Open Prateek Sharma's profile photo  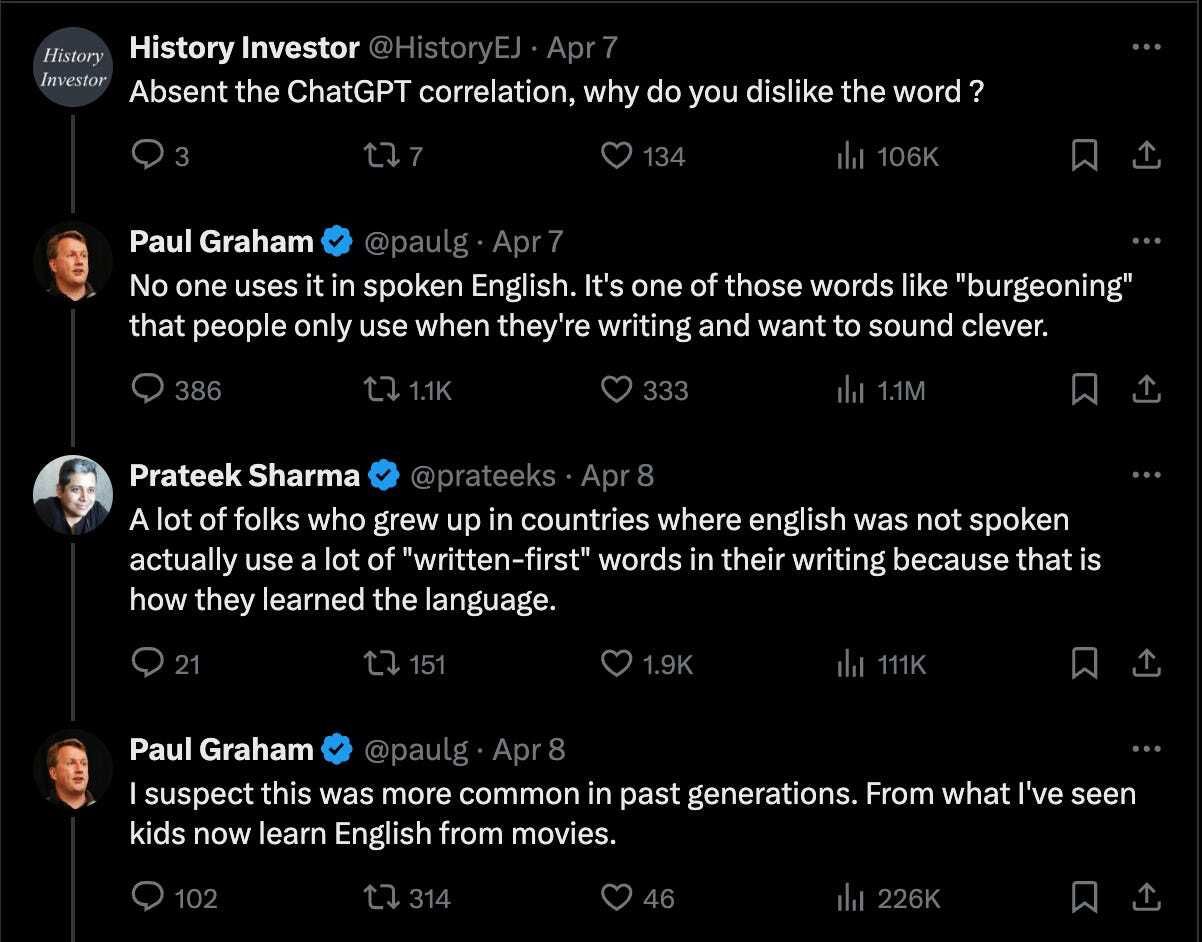pyautogui.click(x=72, y=495)
